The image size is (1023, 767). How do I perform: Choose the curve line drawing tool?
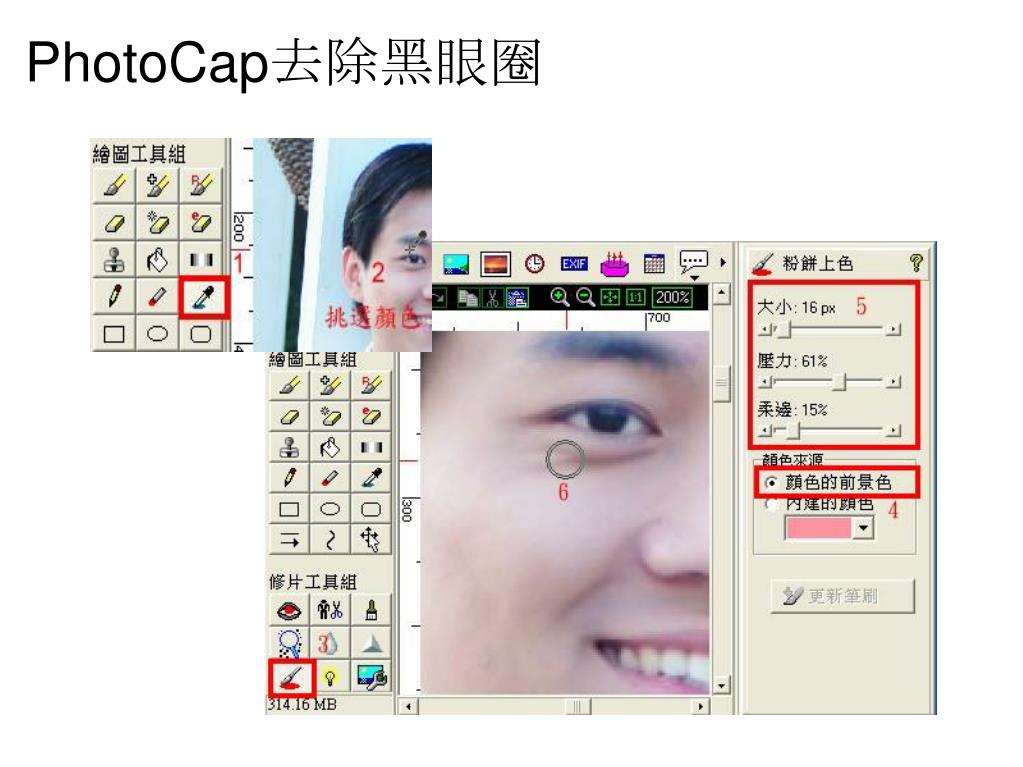[x=330, y=539]
